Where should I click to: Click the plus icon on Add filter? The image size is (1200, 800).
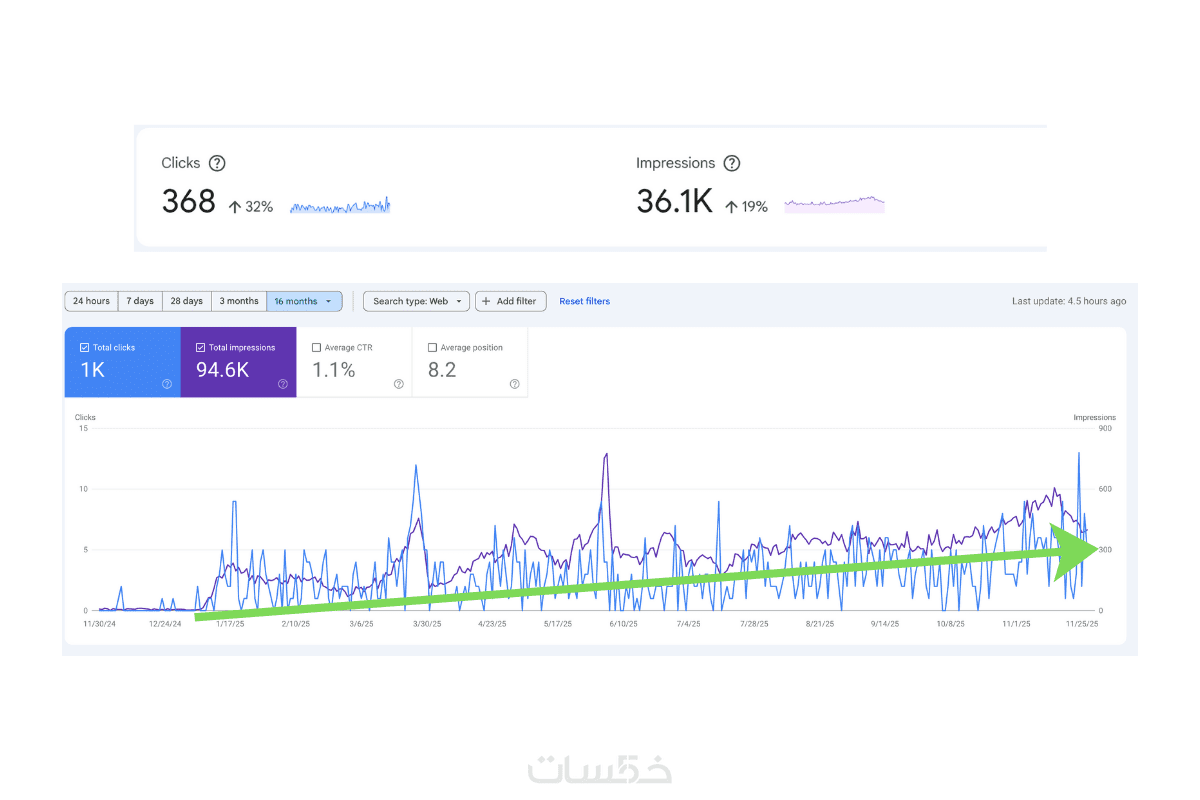(486, 301)
